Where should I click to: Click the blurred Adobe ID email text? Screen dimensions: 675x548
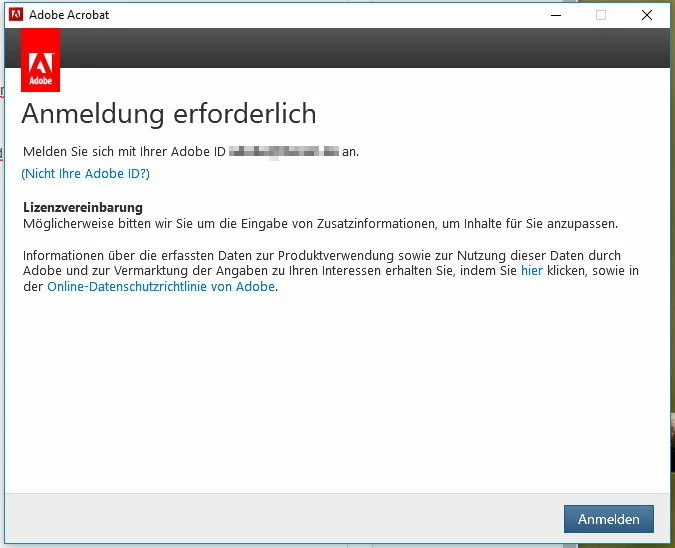coord(284,151)
